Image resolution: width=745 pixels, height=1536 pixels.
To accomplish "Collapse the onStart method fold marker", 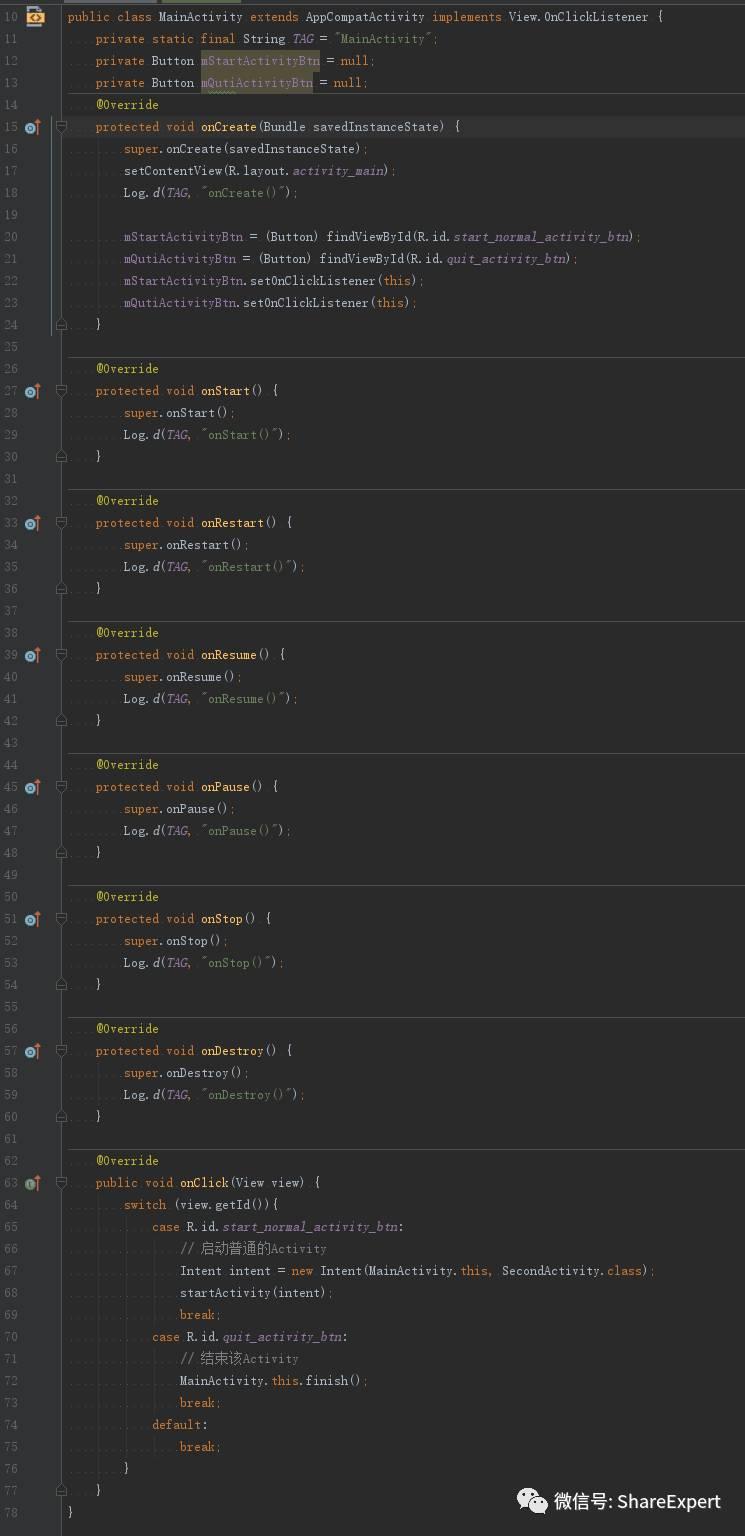I will click(x=61, y=391).
